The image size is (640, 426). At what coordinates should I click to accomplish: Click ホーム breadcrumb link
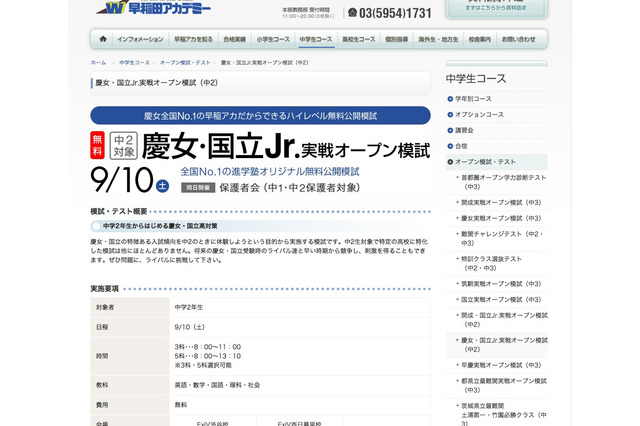(x=98, y=62)
